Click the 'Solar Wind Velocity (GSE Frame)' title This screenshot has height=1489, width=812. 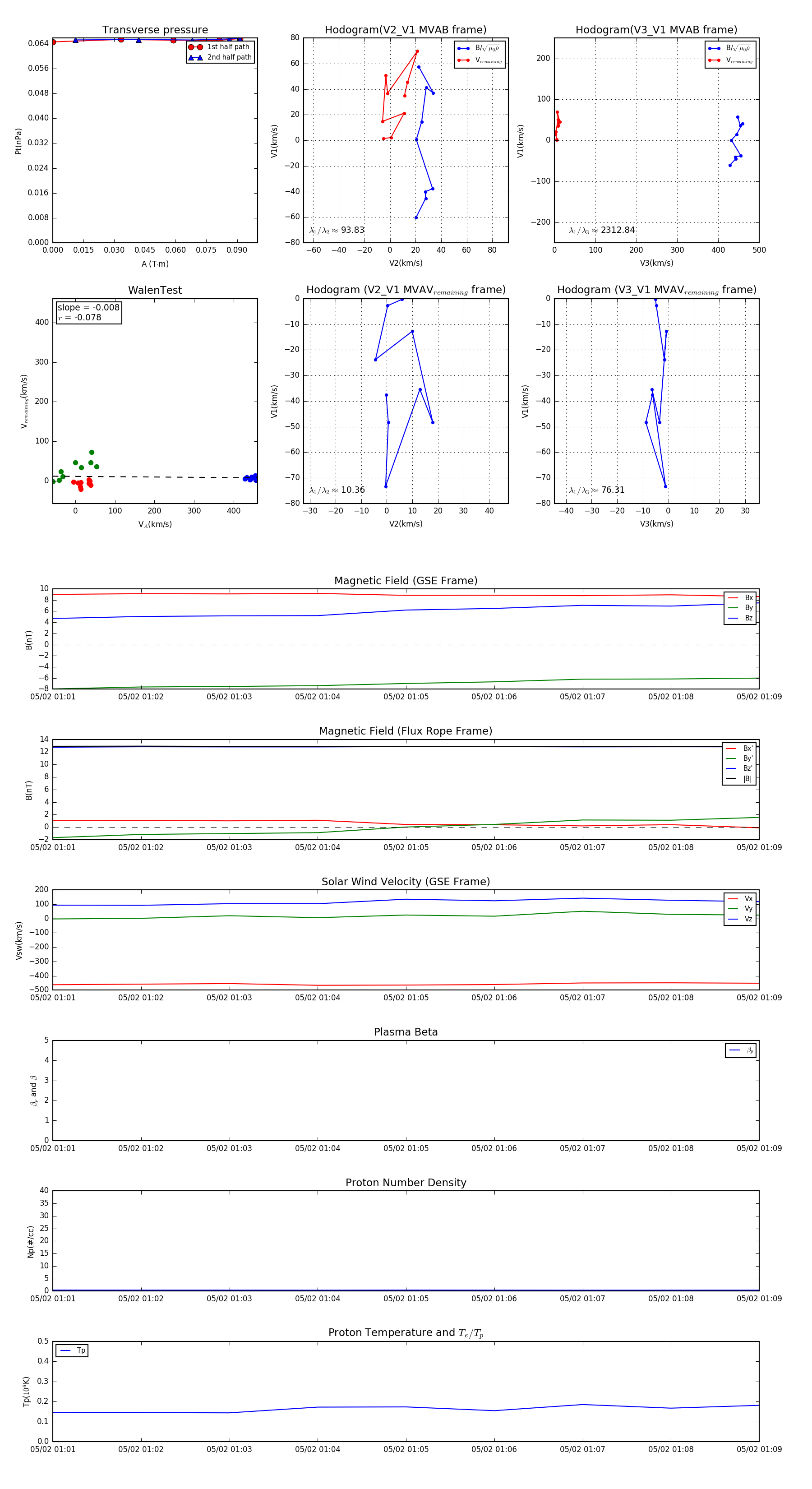[x=406, y=882]
